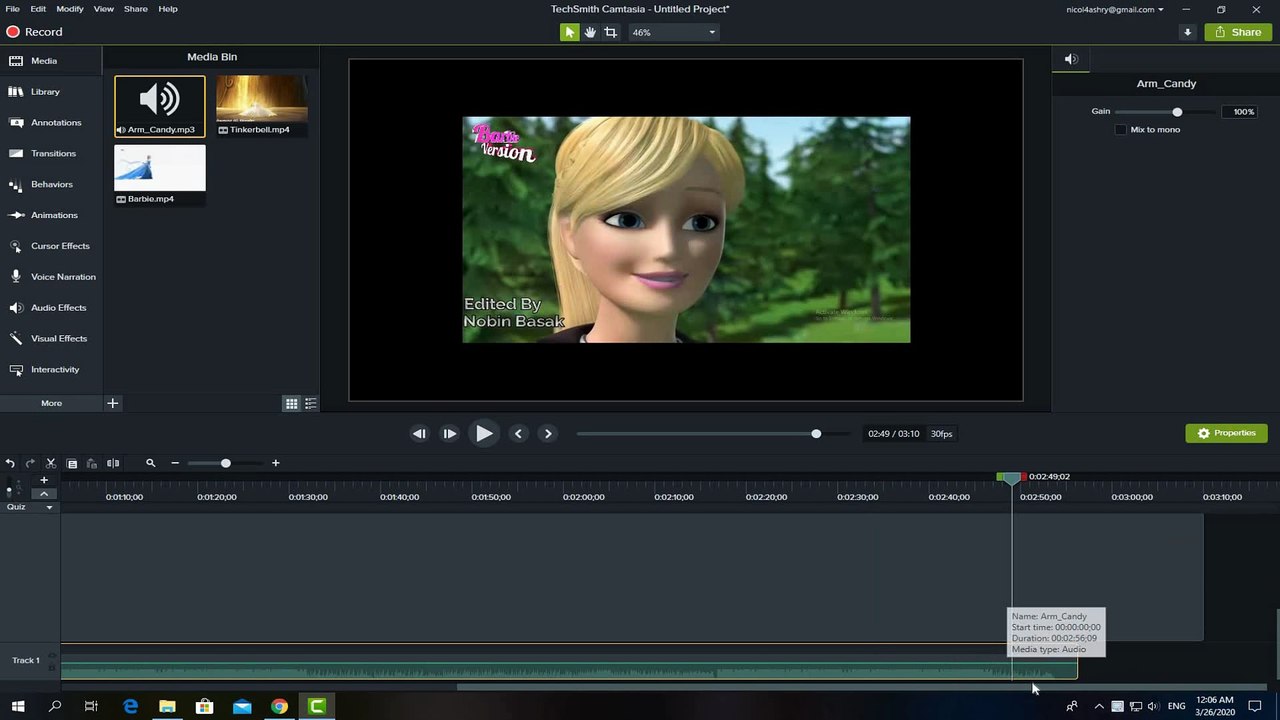This screenshot has height=720, width=1280.
Task: Open the Interactivity tab
Action: pos(51,370)
